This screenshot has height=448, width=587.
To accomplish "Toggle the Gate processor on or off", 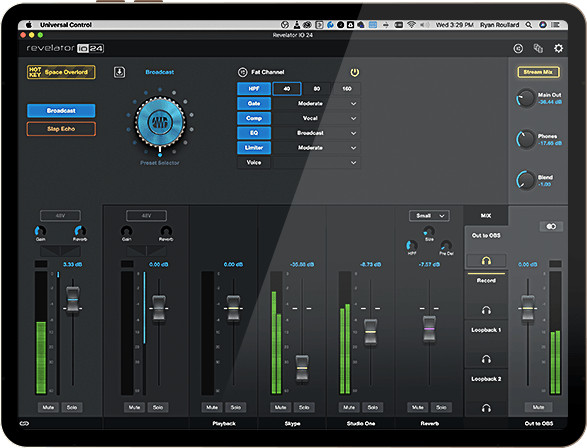I will tap(254, 104).
